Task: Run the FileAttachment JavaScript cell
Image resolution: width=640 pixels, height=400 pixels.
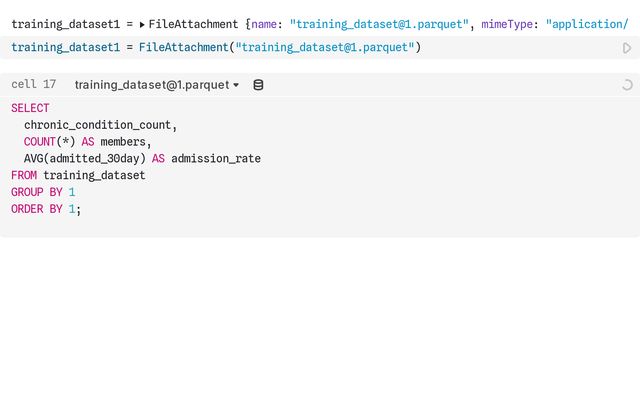Action: tap(627, 48)
